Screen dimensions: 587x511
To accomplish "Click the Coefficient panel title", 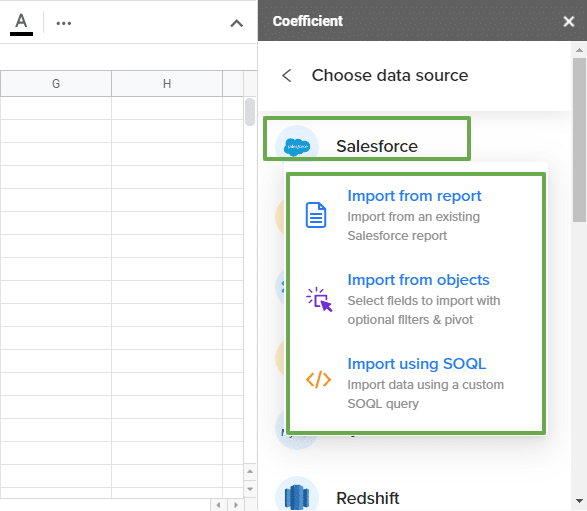I will point(307,21).
